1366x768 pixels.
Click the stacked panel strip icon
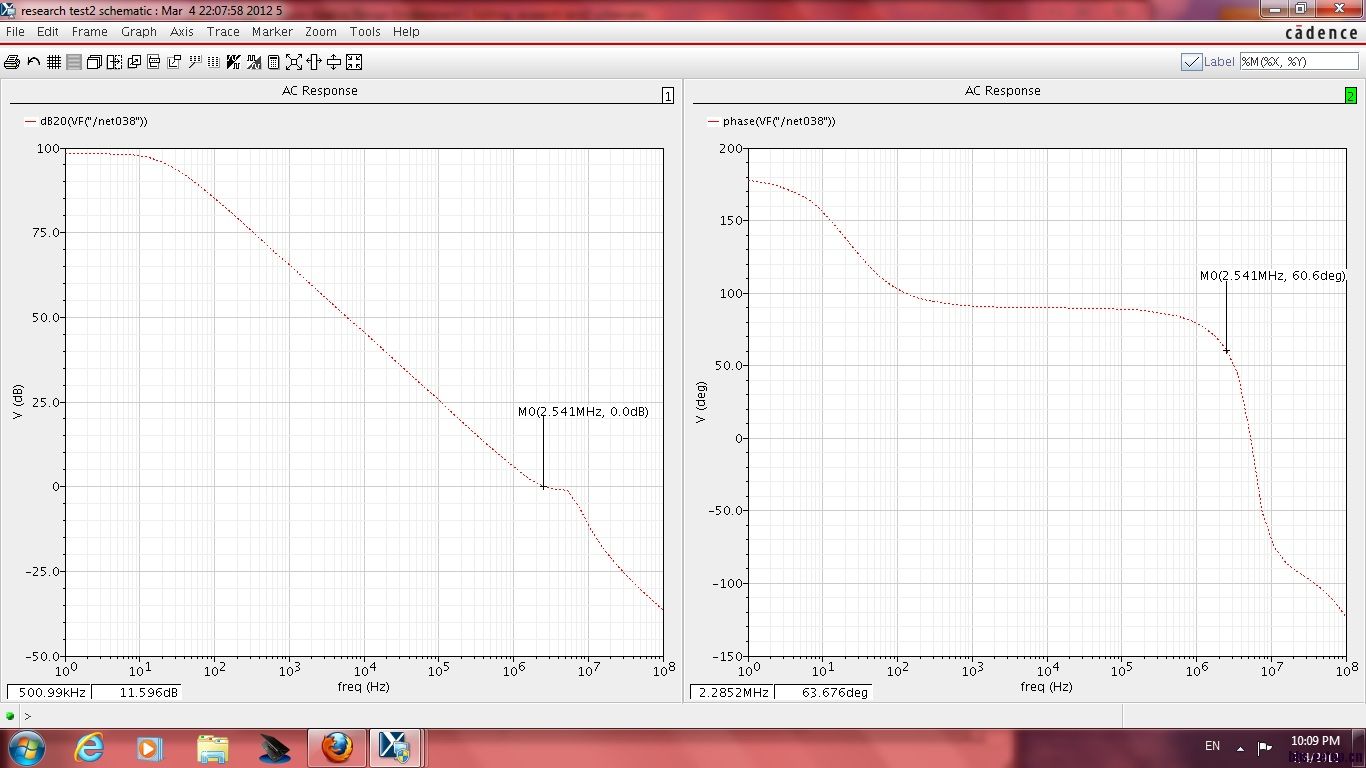(154, 62)
